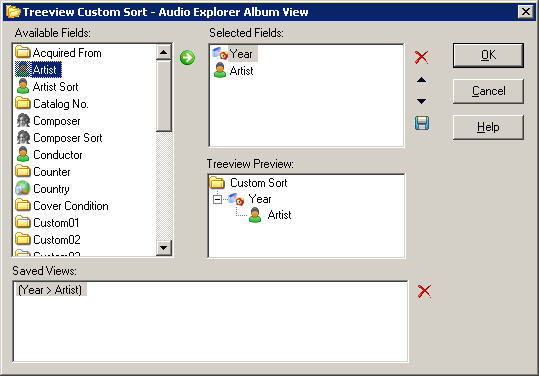Click the scroll up arrow in Available Fields
539x376 pixels.
(164, 52)
